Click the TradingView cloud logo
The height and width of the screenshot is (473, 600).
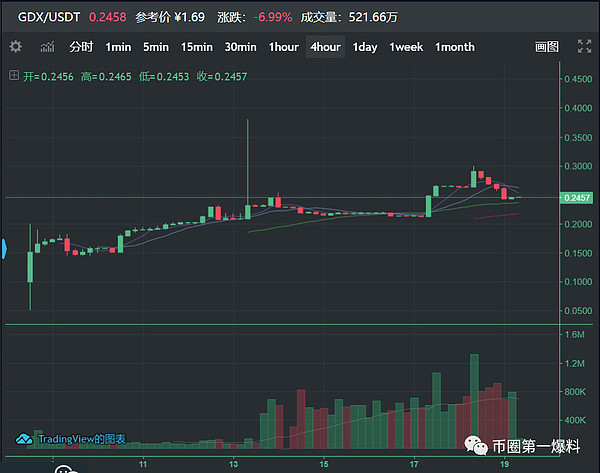click(x=23, y=438)
